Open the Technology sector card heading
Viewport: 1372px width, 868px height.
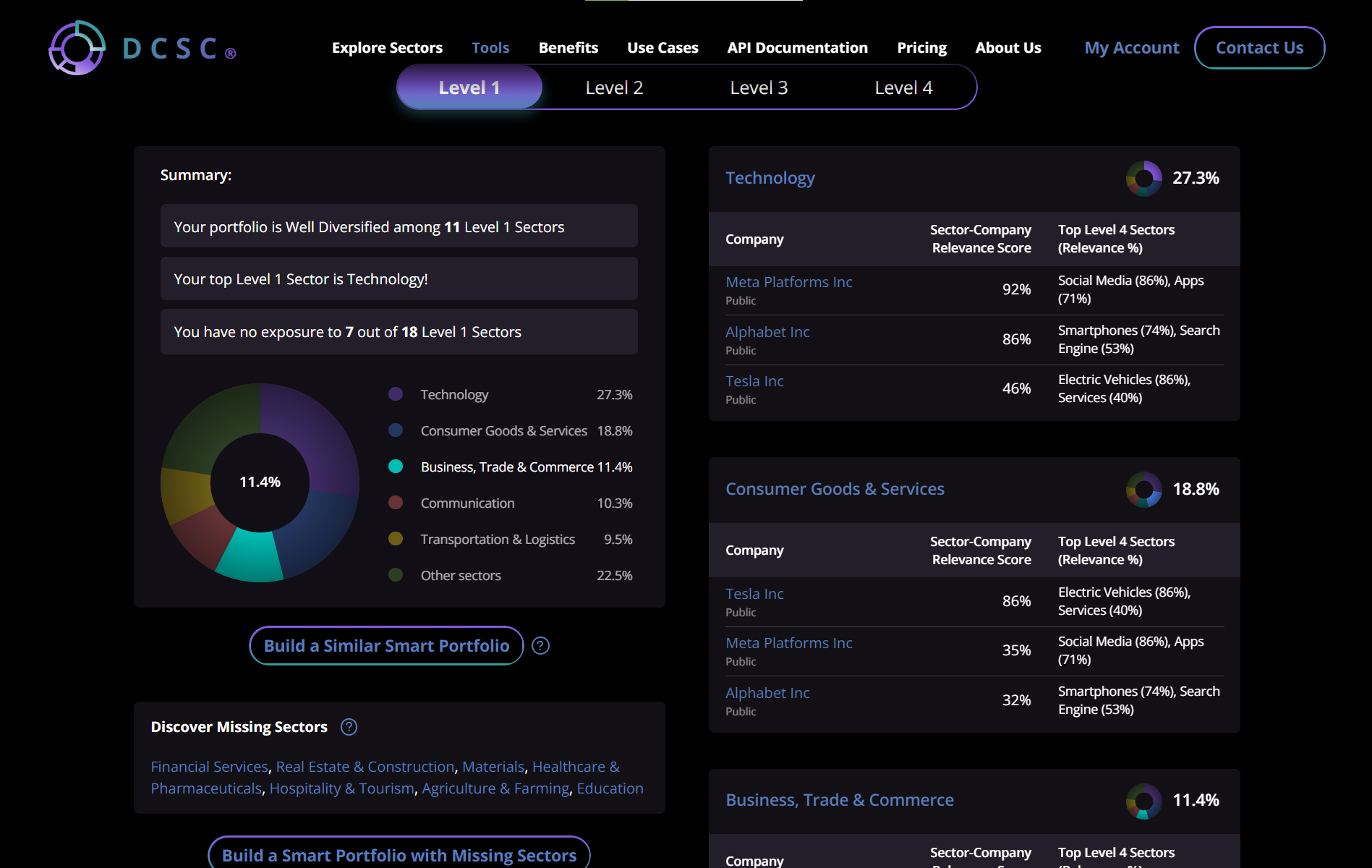click(x=770, y=178)
